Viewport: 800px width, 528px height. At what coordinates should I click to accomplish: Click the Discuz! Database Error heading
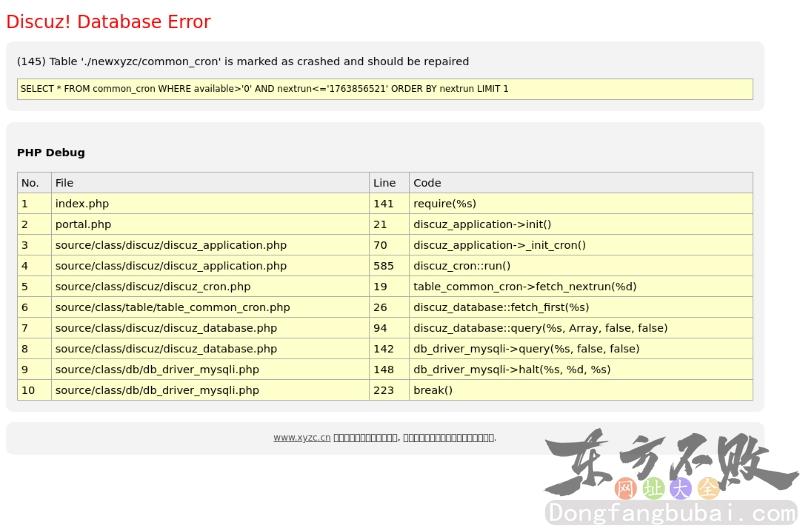coord(108,22)
